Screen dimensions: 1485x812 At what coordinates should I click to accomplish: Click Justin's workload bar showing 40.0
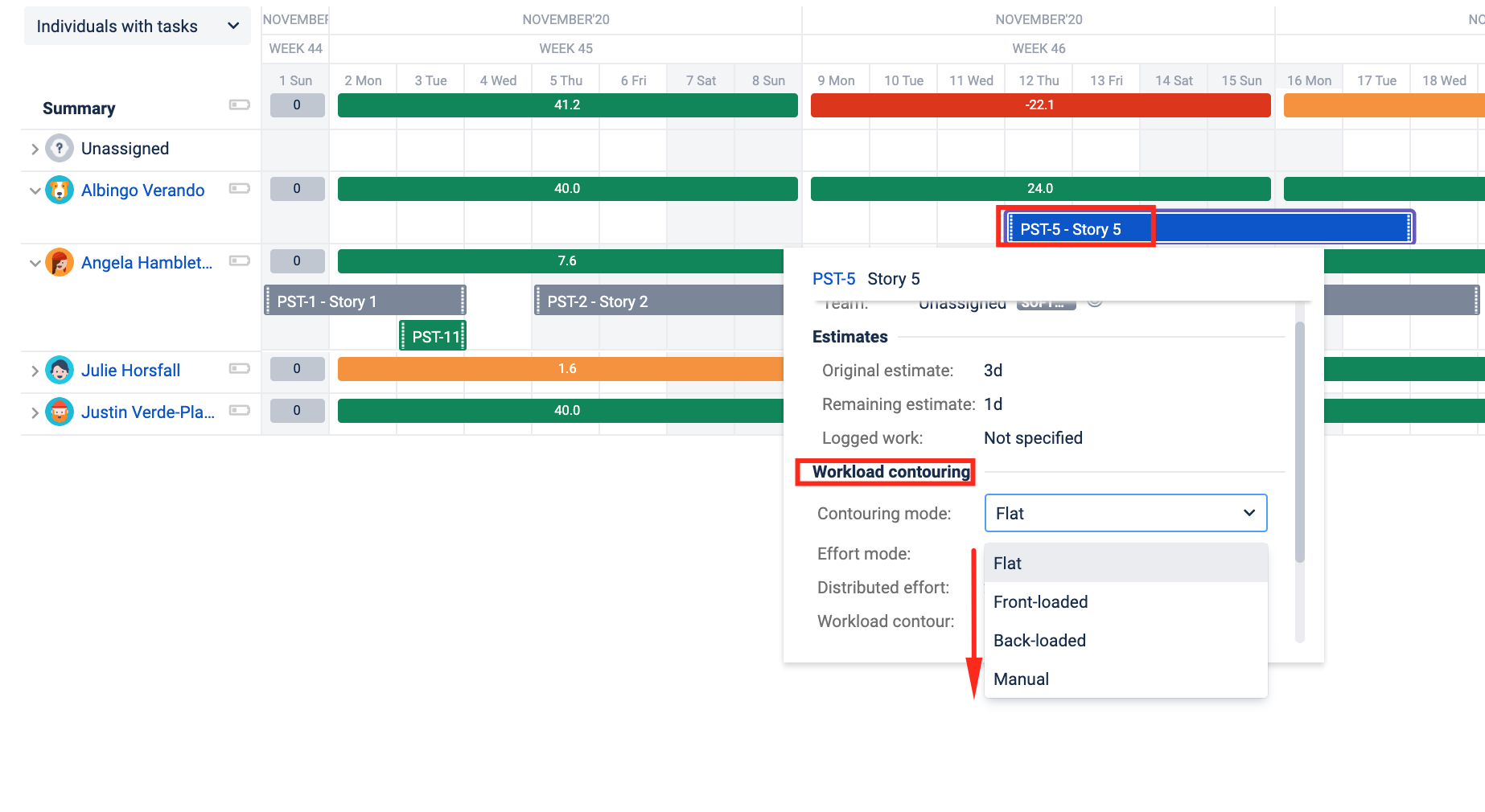tap(561, 411)
